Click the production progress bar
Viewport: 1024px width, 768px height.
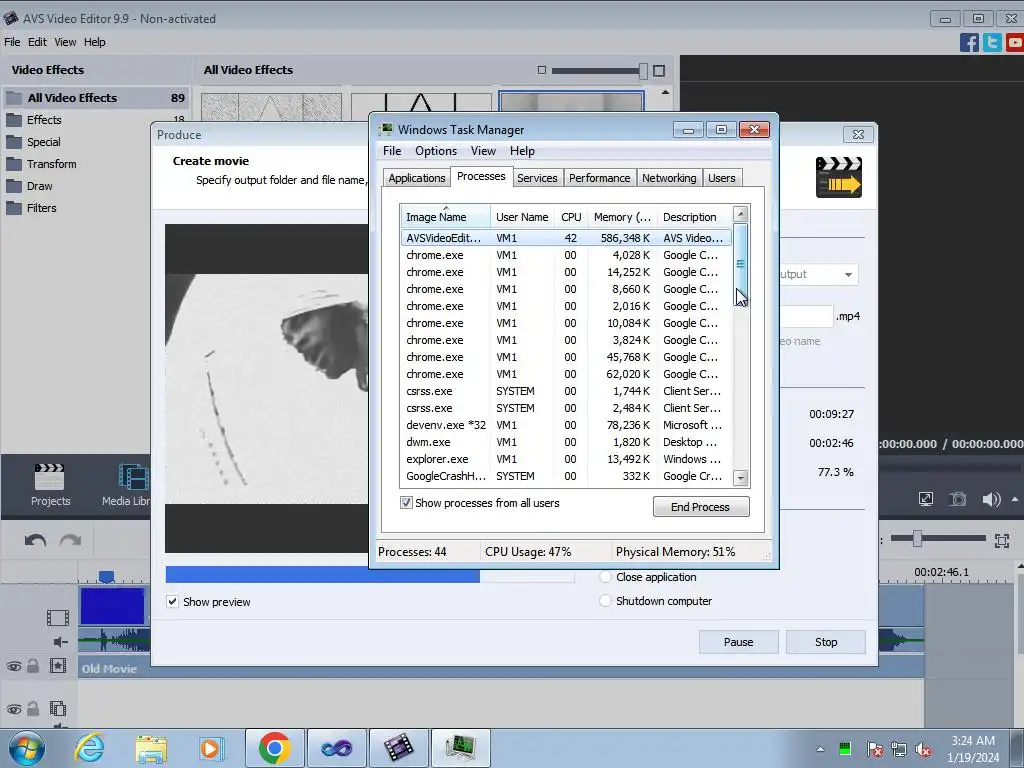click(370, 575)
